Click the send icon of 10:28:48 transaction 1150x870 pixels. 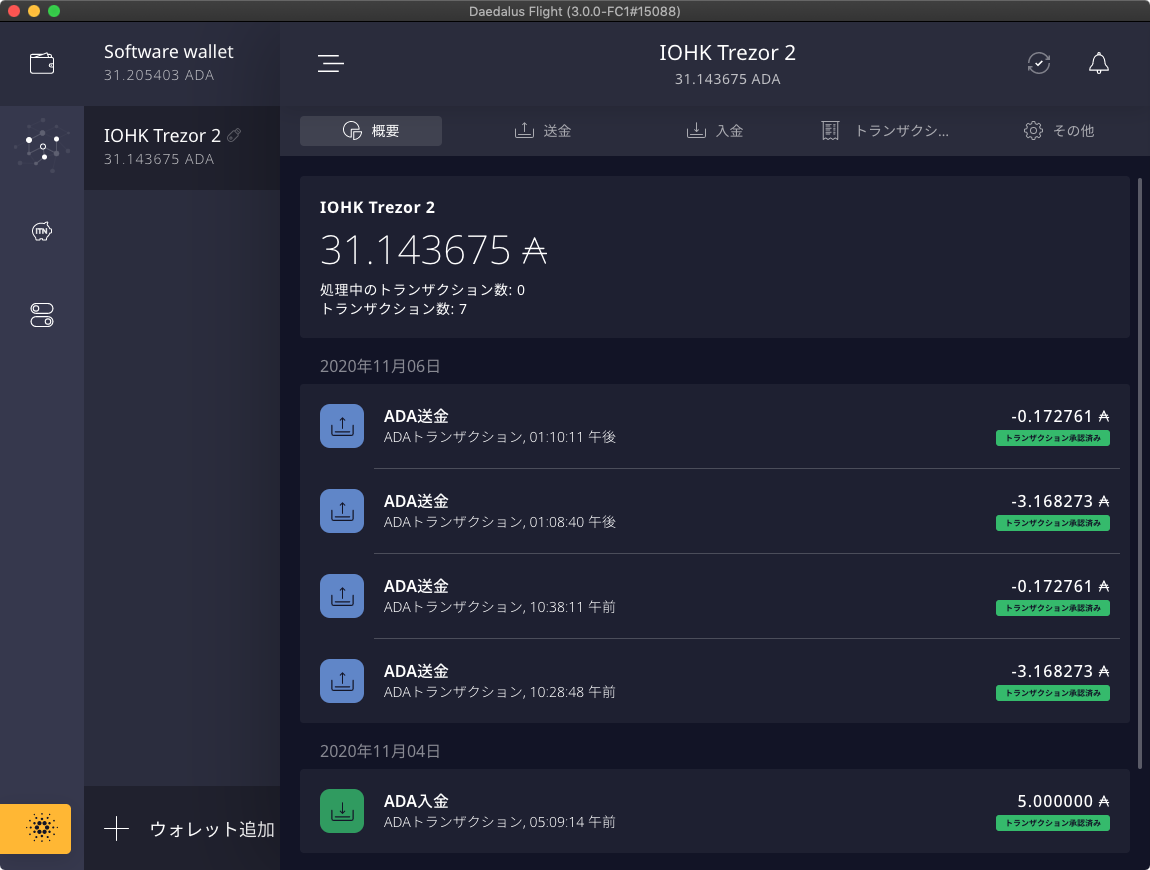click(x=342, y=681)
